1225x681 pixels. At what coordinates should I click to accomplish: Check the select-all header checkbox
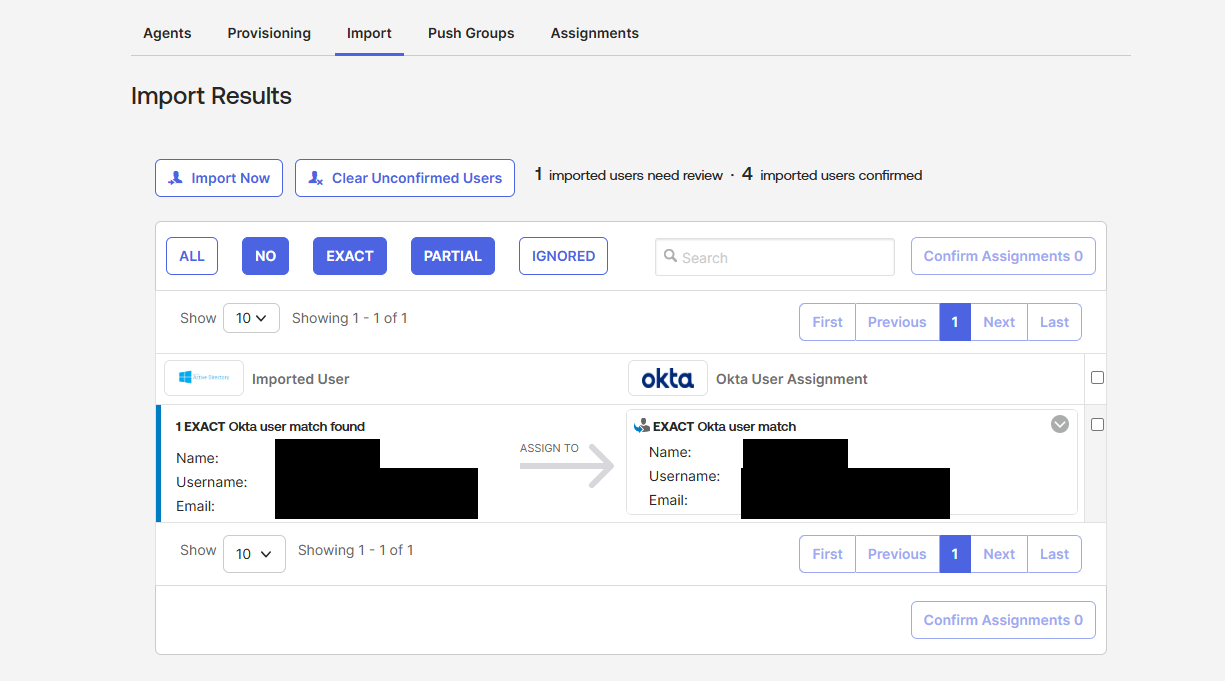click(1097, 378)
